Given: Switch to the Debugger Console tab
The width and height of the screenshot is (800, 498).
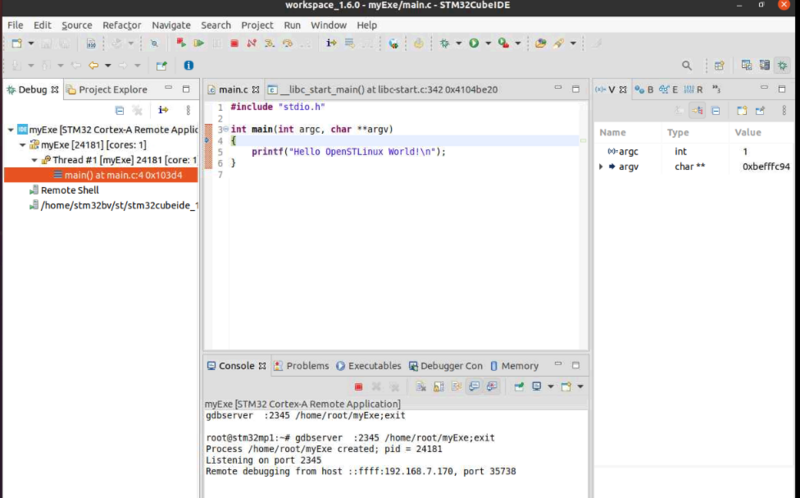Looking at the screenshot, I should coord(445,366).
